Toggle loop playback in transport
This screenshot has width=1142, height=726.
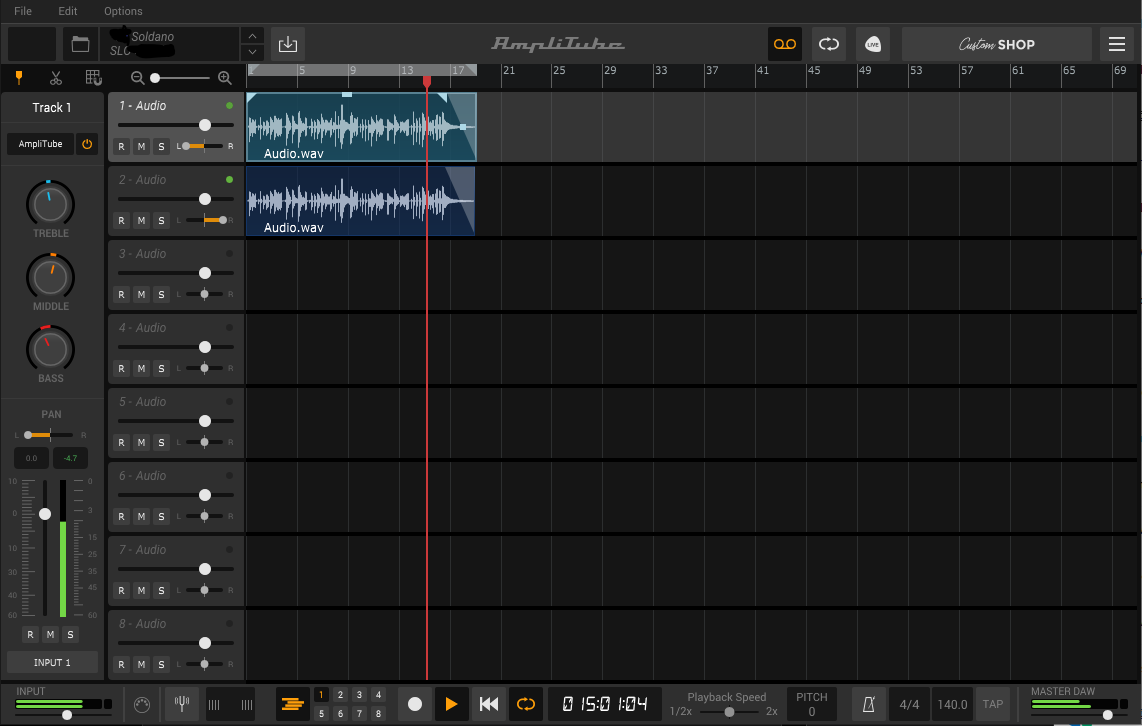(x=525, y=704)
